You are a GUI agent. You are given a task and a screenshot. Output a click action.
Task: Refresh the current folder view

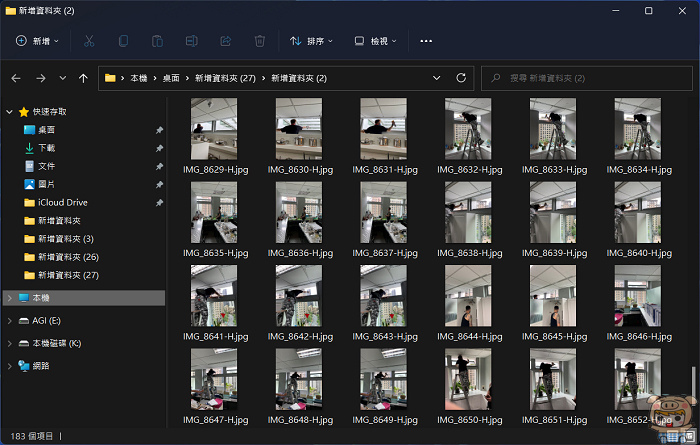pos(461,78)
